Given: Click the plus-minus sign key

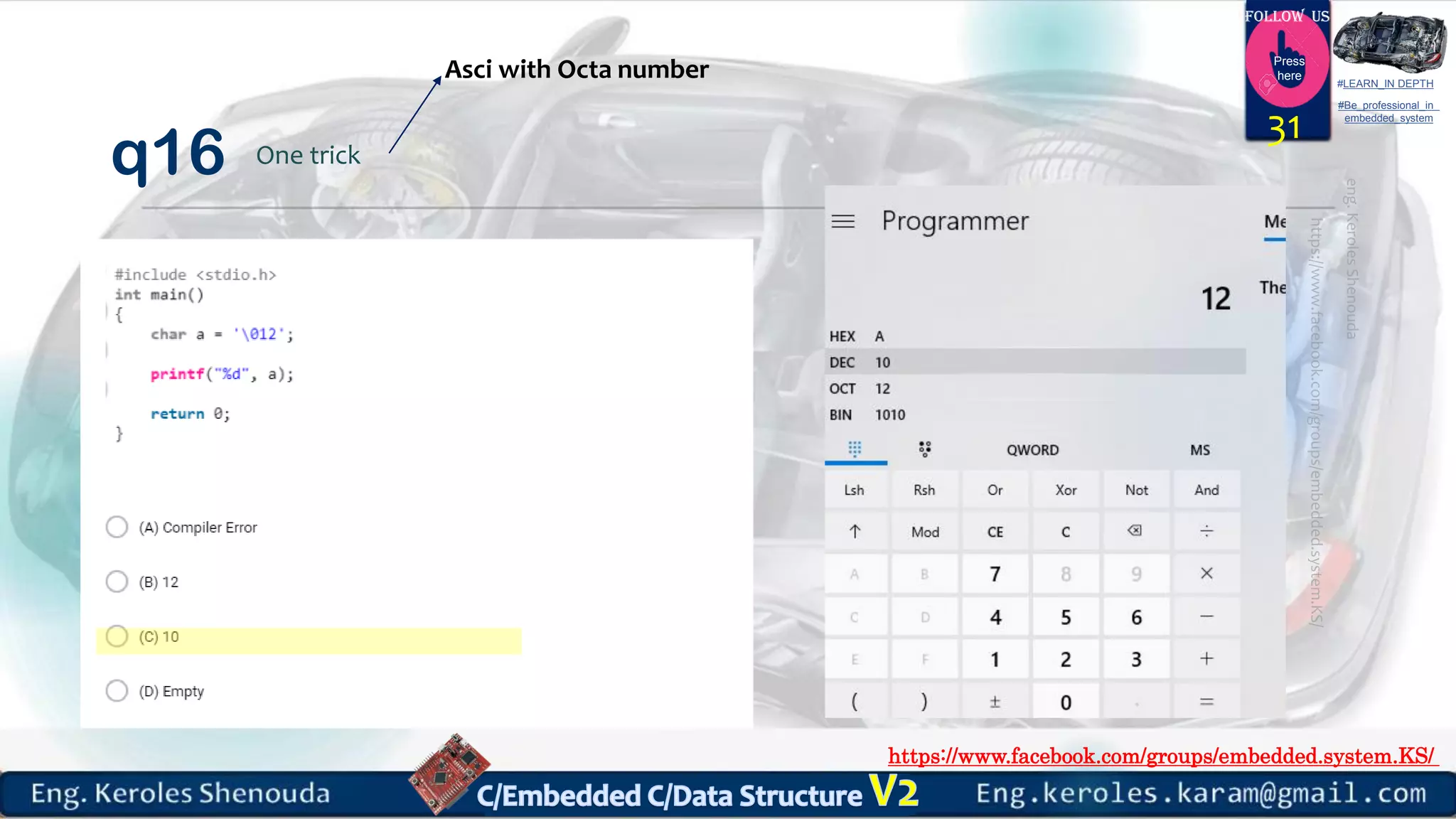Looking at the screenshot, I should pyautogui.click(x=995, y=702).
